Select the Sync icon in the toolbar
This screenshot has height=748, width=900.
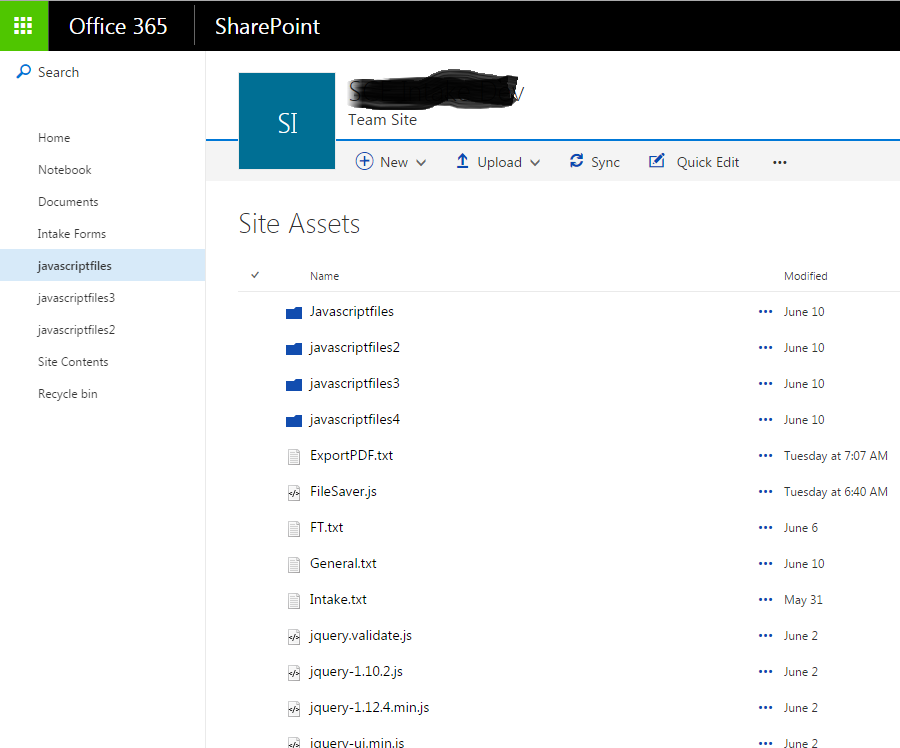575,161
